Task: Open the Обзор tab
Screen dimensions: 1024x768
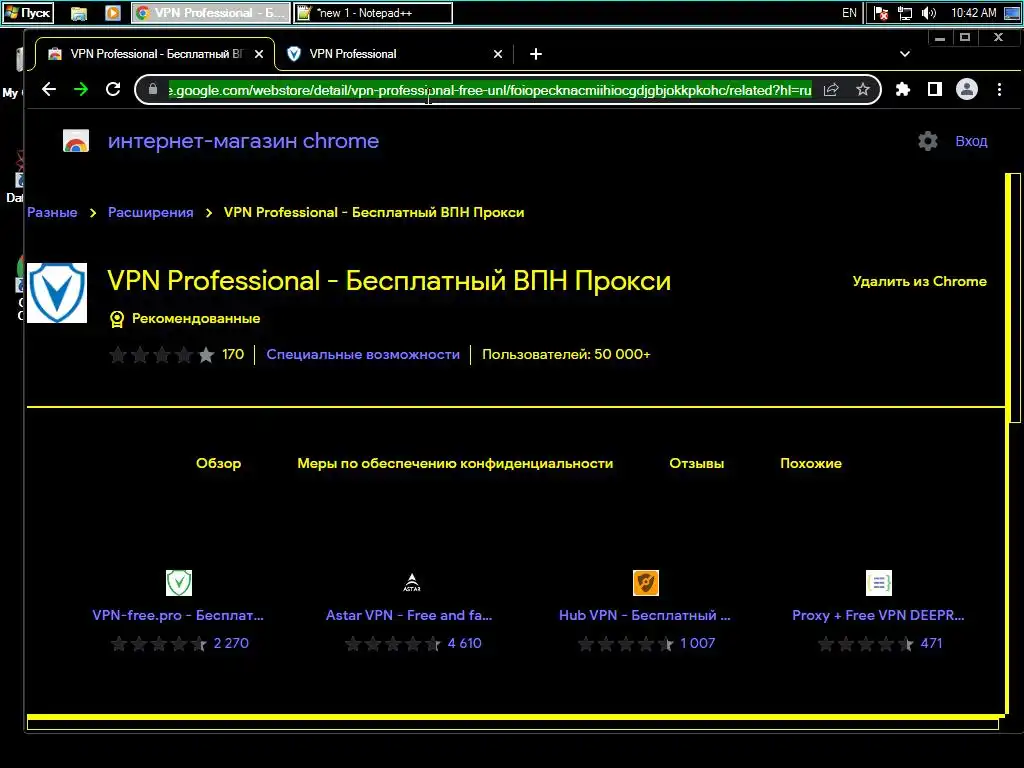Action: pos(219,463)
